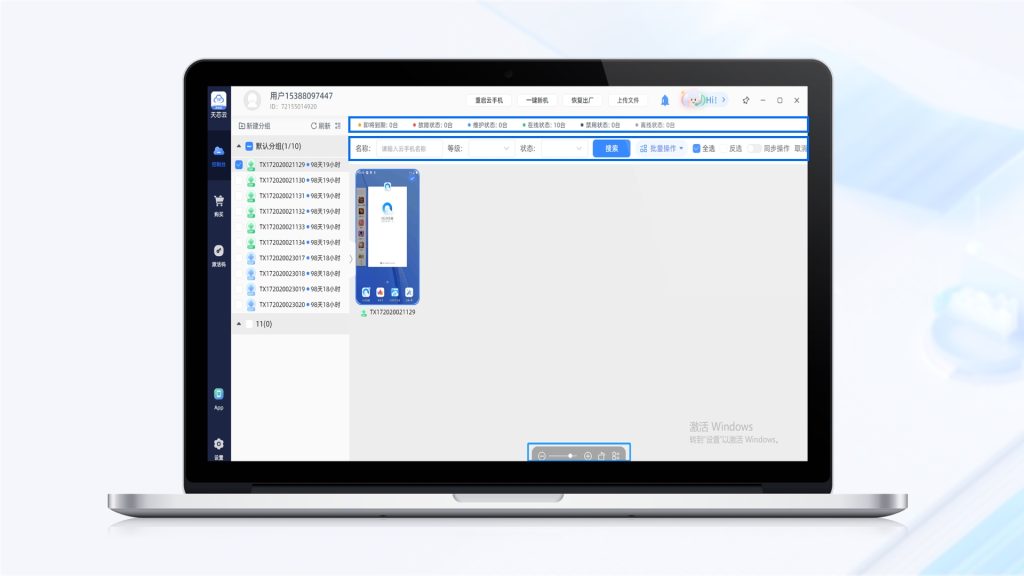Click the notification bell icon

[x=665, y=100]
